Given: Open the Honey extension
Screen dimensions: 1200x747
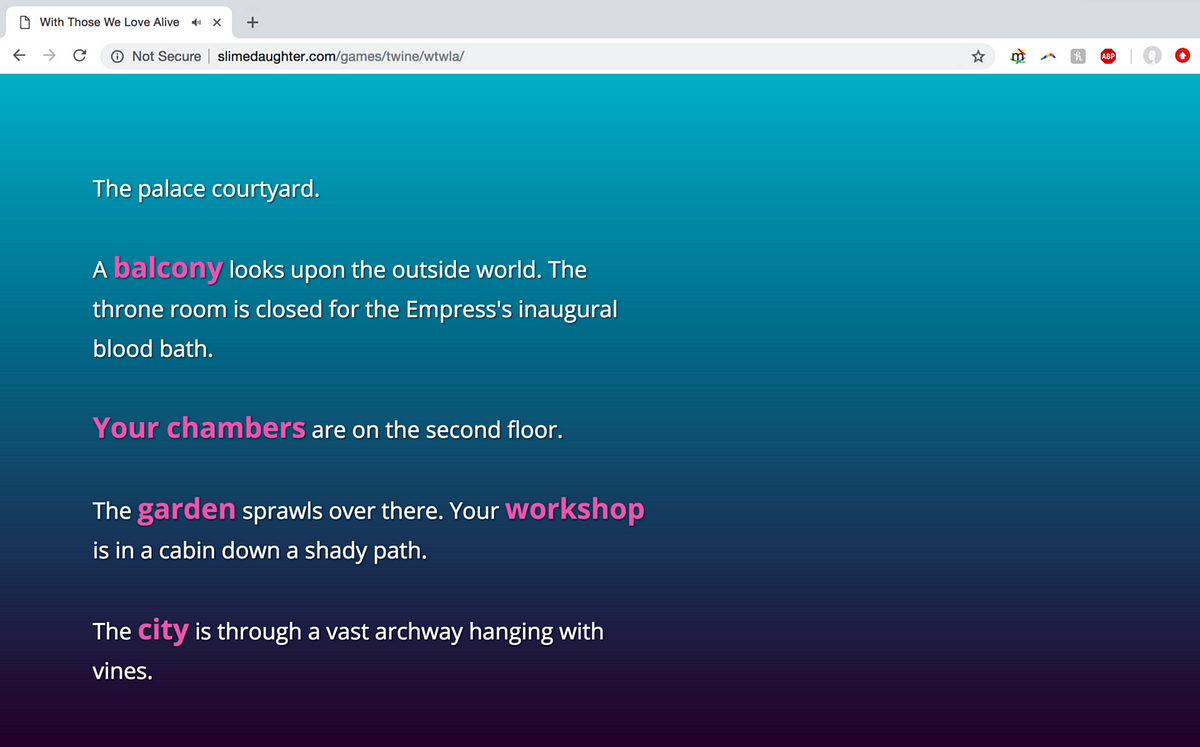Looking at the screenshot, I should (1078, 56).
